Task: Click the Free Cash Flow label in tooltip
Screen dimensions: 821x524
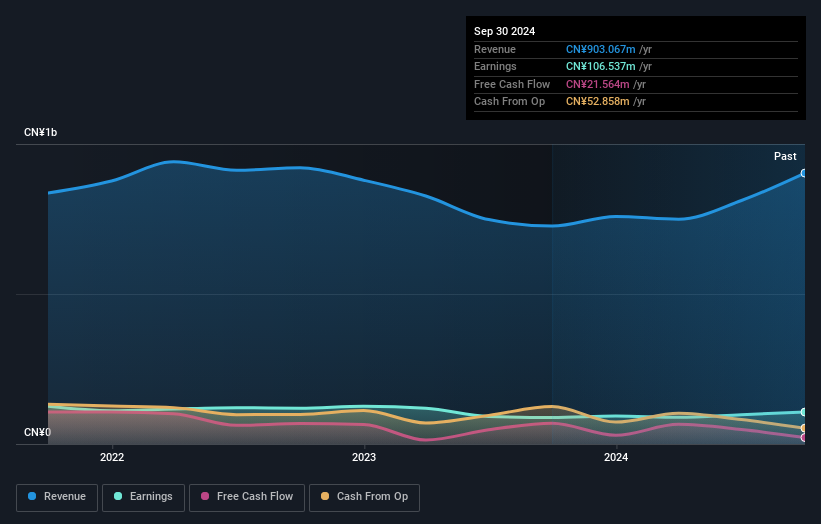Action: point(512,84)
